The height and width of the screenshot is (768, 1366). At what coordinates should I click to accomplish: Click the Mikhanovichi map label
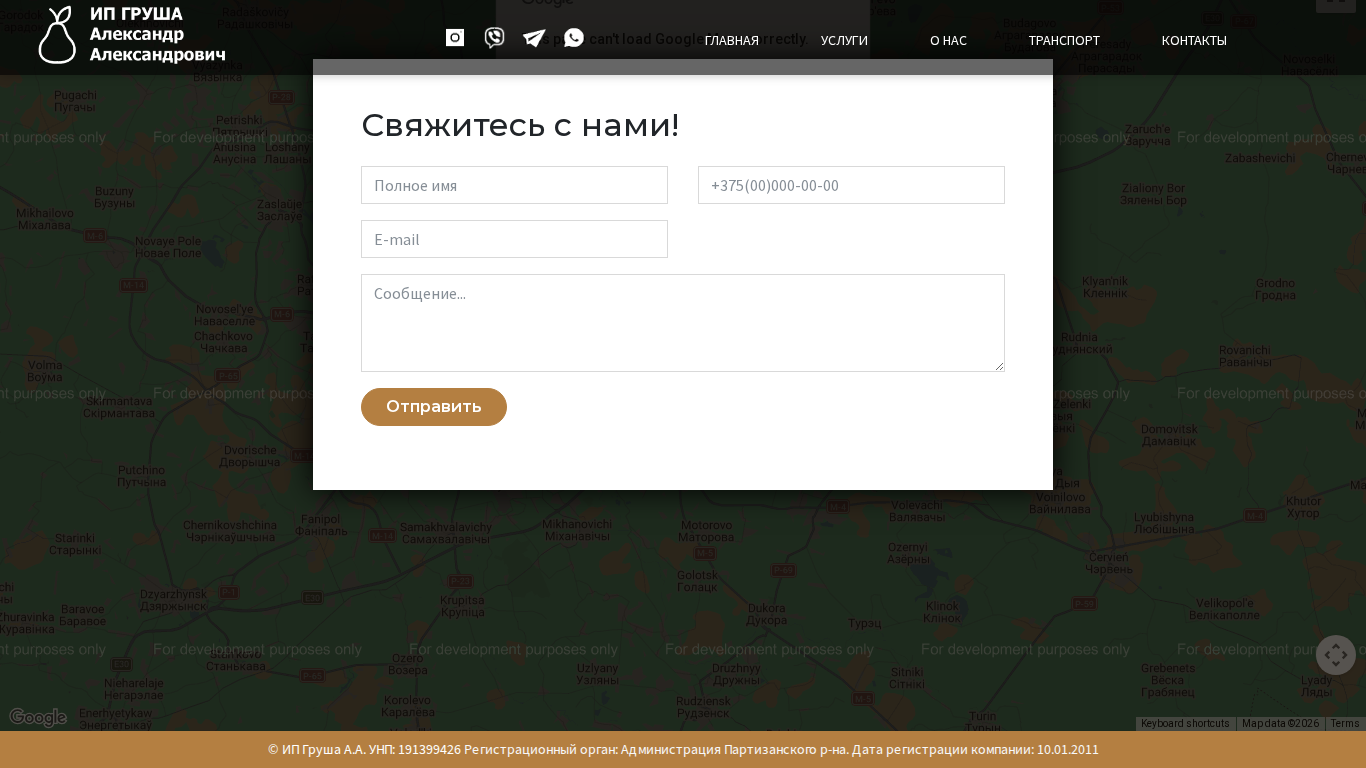[577, 530]
